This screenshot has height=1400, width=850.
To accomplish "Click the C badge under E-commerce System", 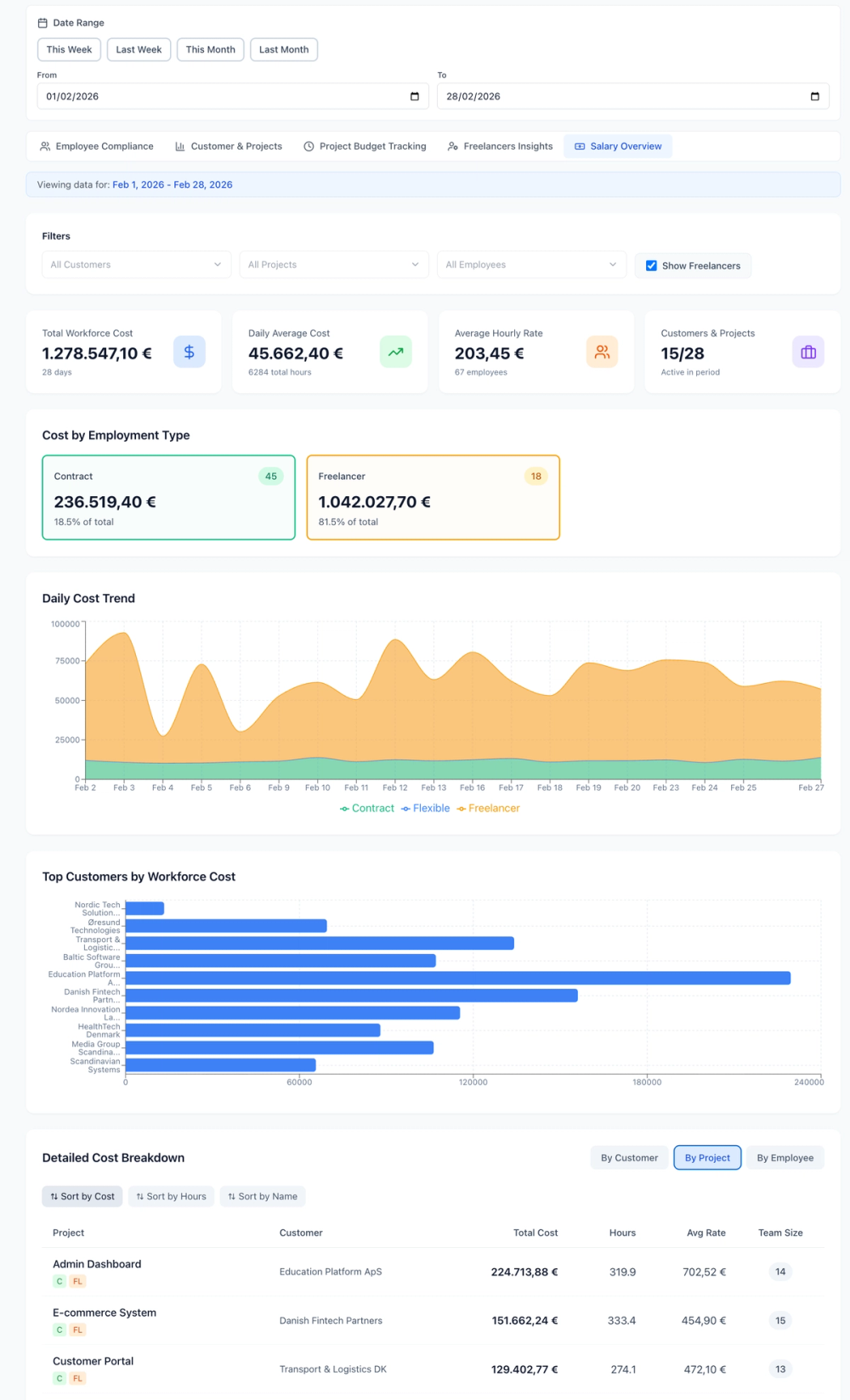I will [x=59, y=1329].
